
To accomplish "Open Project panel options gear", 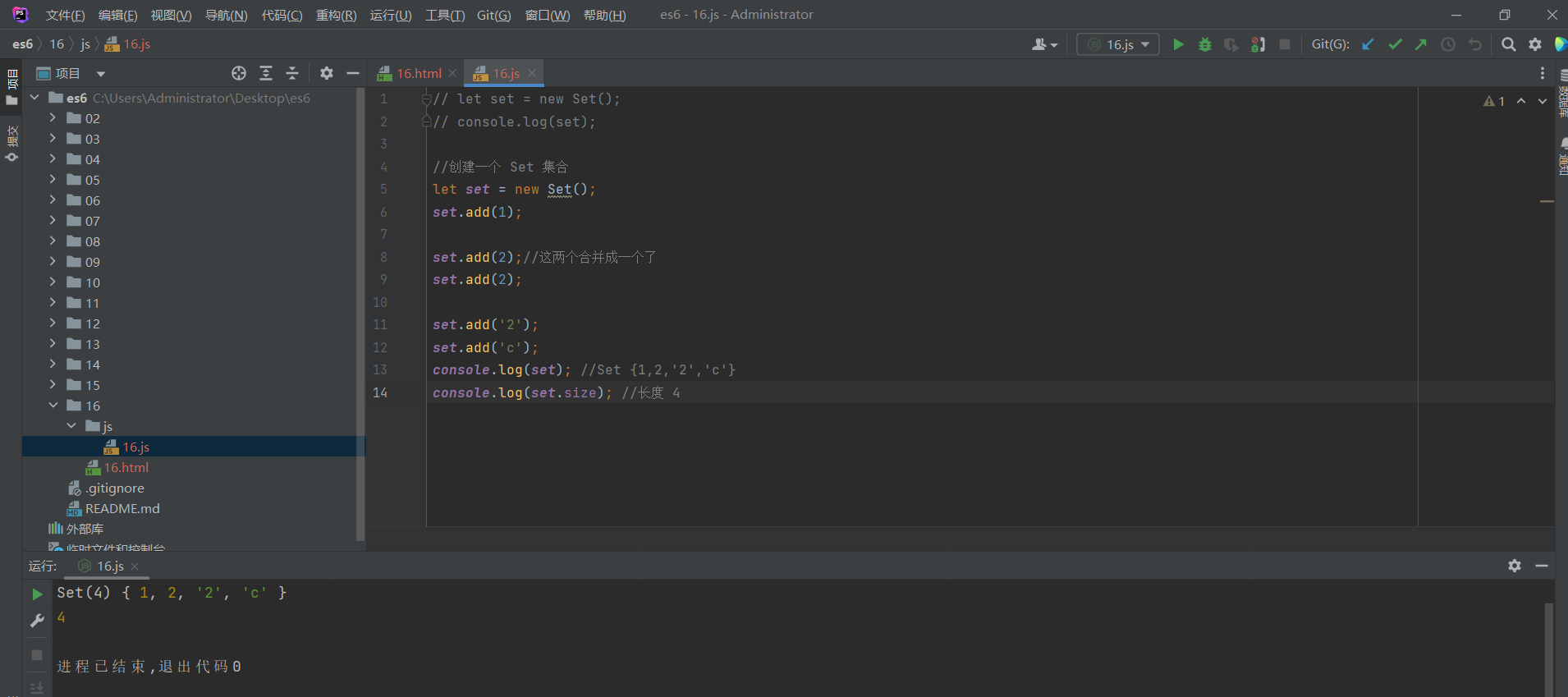I will point(327,73).
